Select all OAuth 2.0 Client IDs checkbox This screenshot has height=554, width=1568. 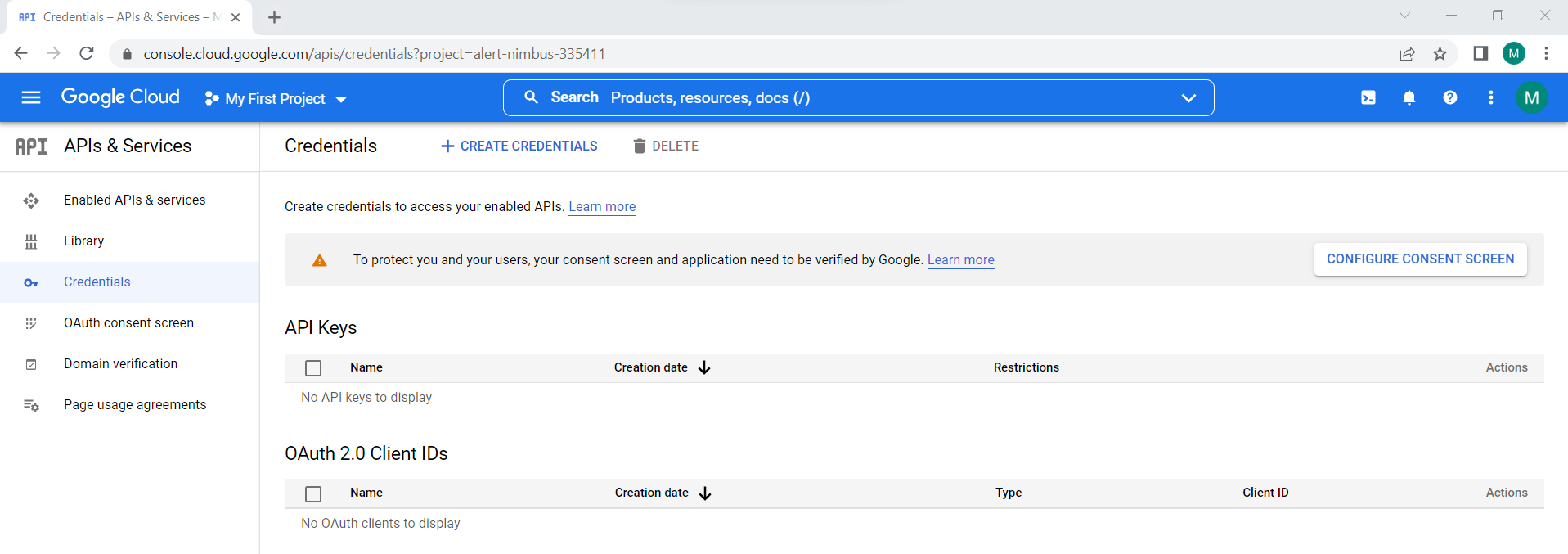[x=313, y=493]
